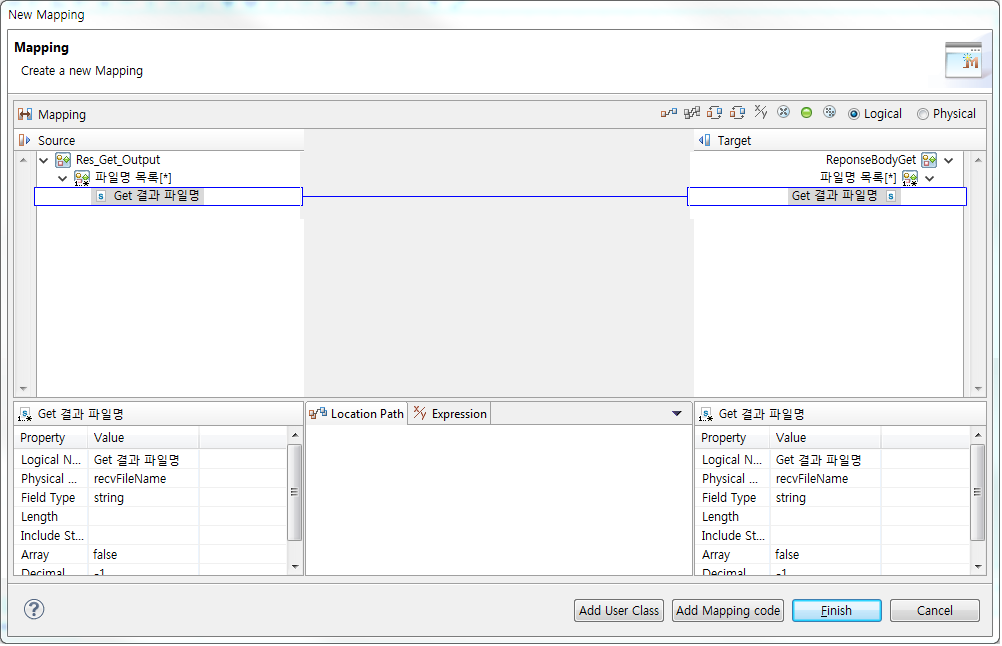Select the Physical view radio button
This screenshot has width=1002, height=646.
pos(922,113)
